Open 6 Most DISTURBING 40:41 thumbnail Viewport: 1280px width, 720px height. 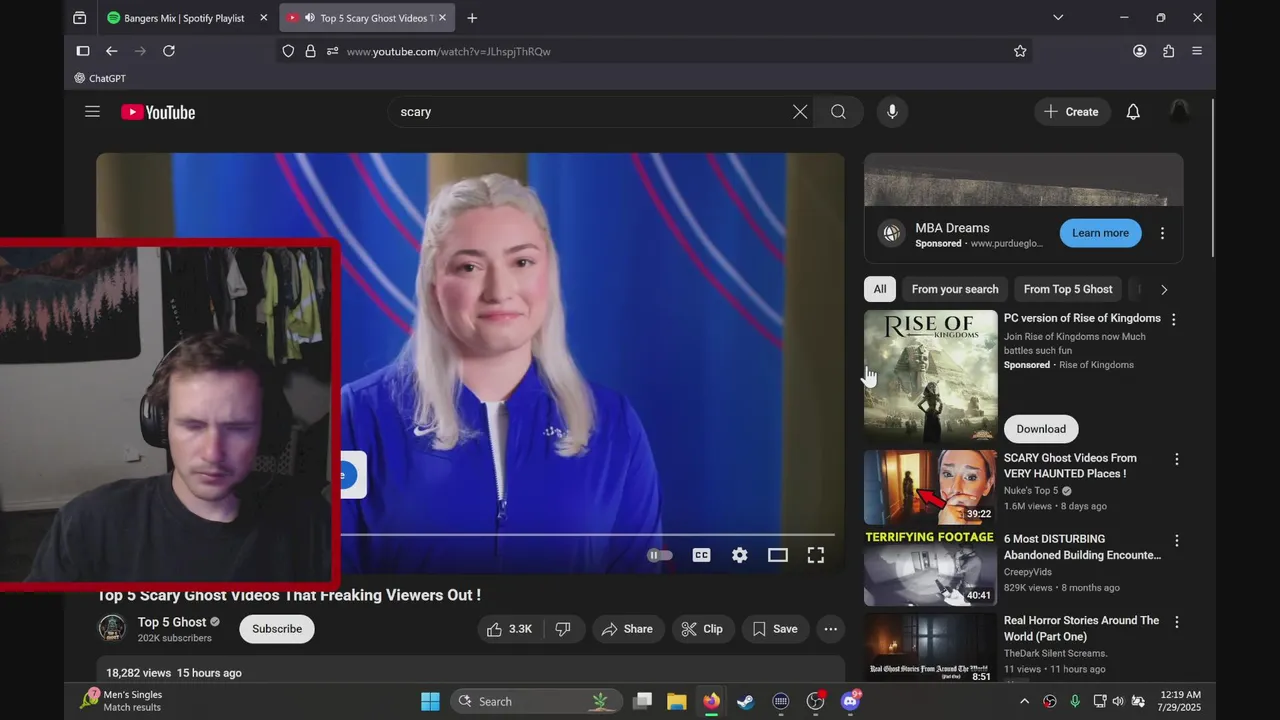click(930, 568)
